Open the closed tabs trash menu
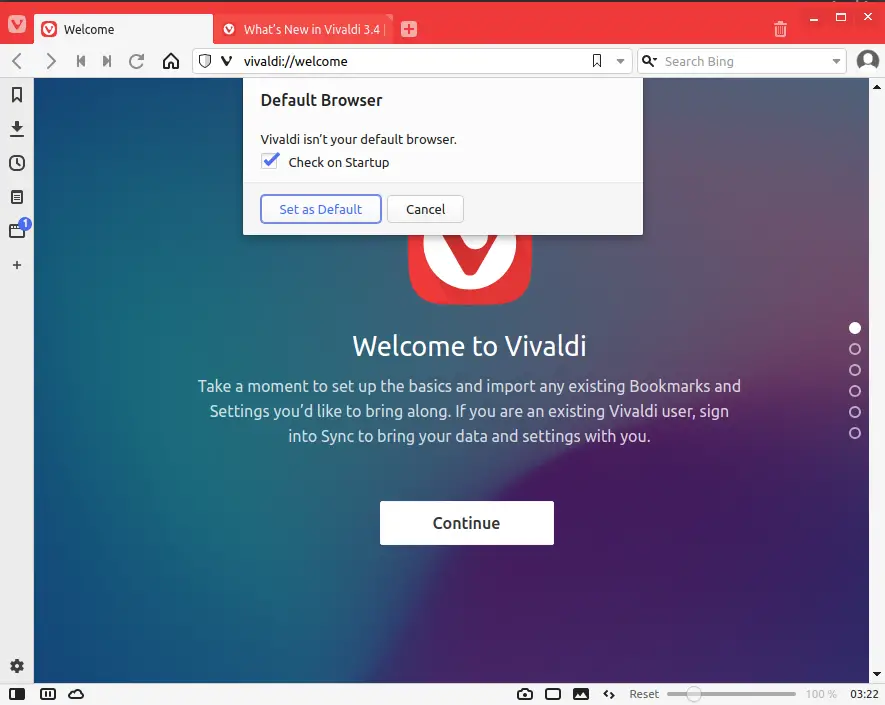Viewport: 885px width, 705px height. [780, 29]
